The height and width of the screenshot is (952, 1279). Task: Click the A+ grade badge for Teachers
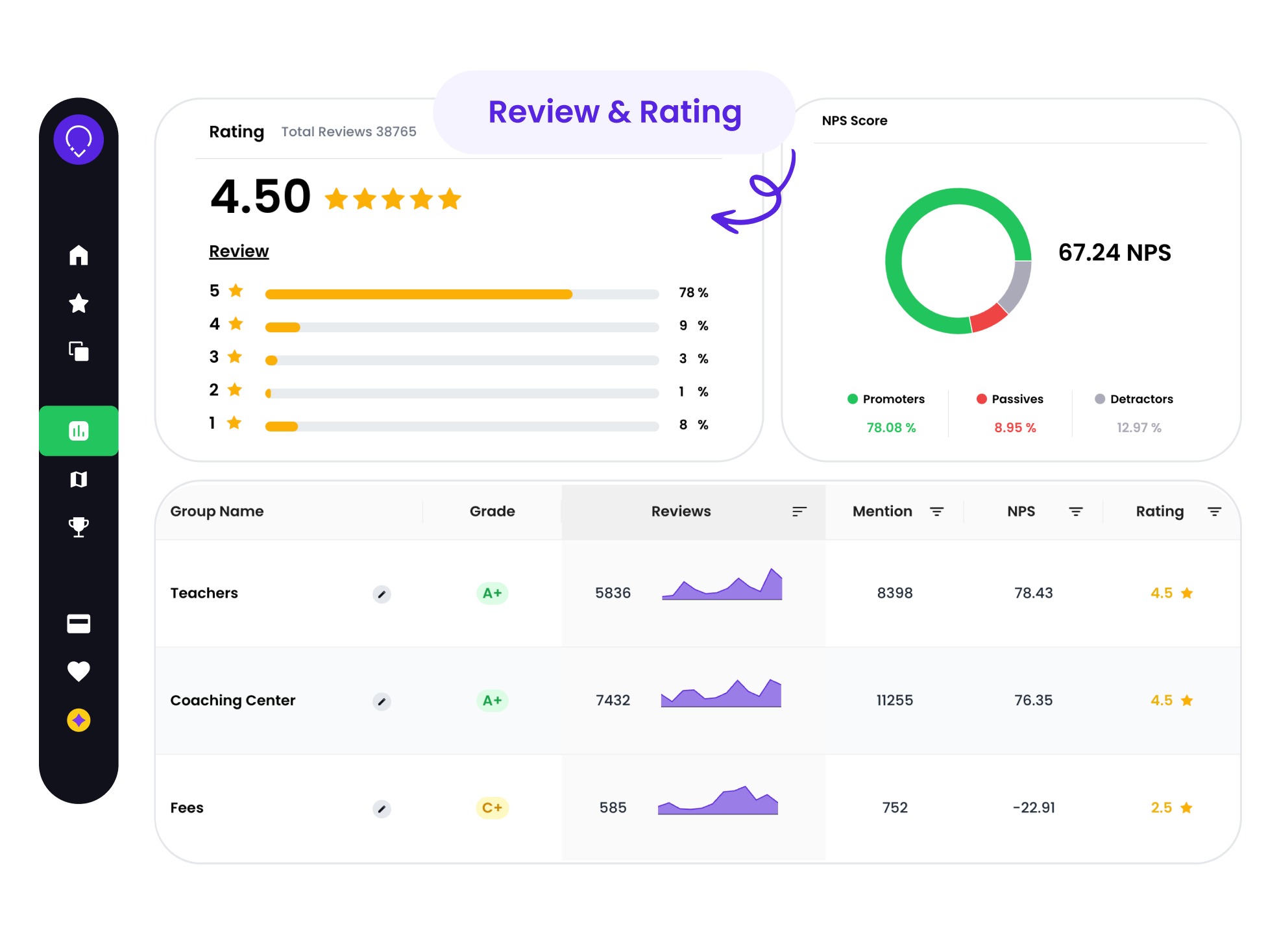tap(492, 593)
